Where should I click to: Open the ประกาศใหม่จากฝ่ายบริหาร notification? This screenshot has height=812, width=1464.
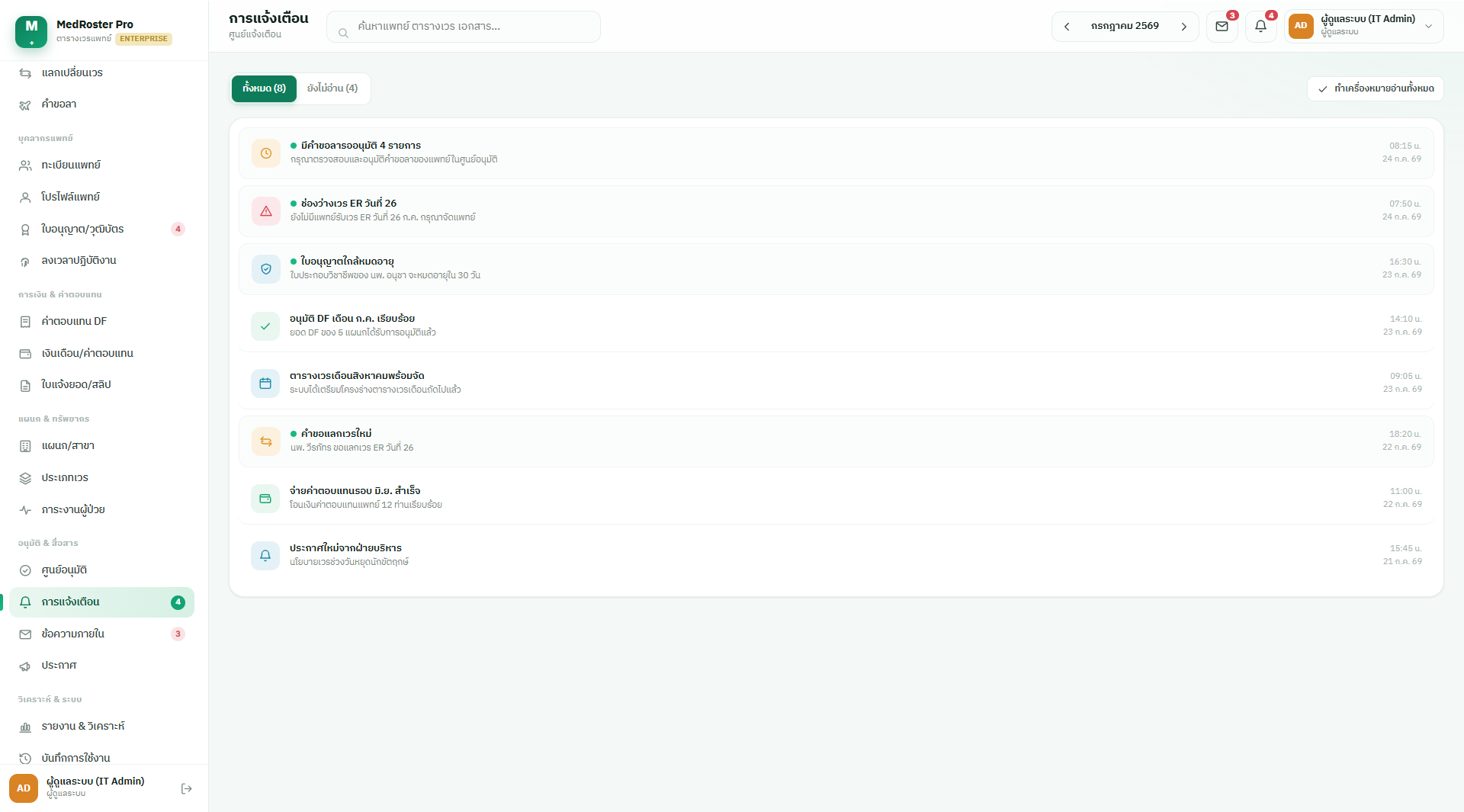click(x=836, y=555)
